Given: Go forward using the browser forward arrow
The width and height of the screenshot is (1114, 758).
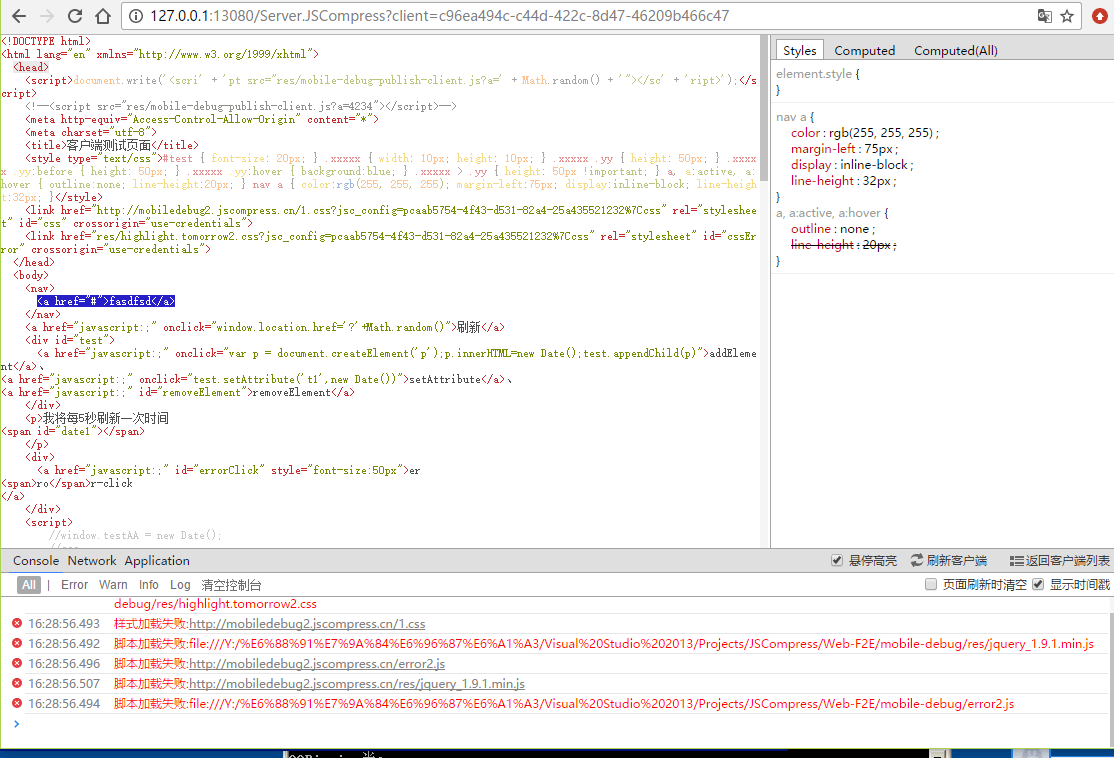Looking at the screenshot, I should pos(47,16).
